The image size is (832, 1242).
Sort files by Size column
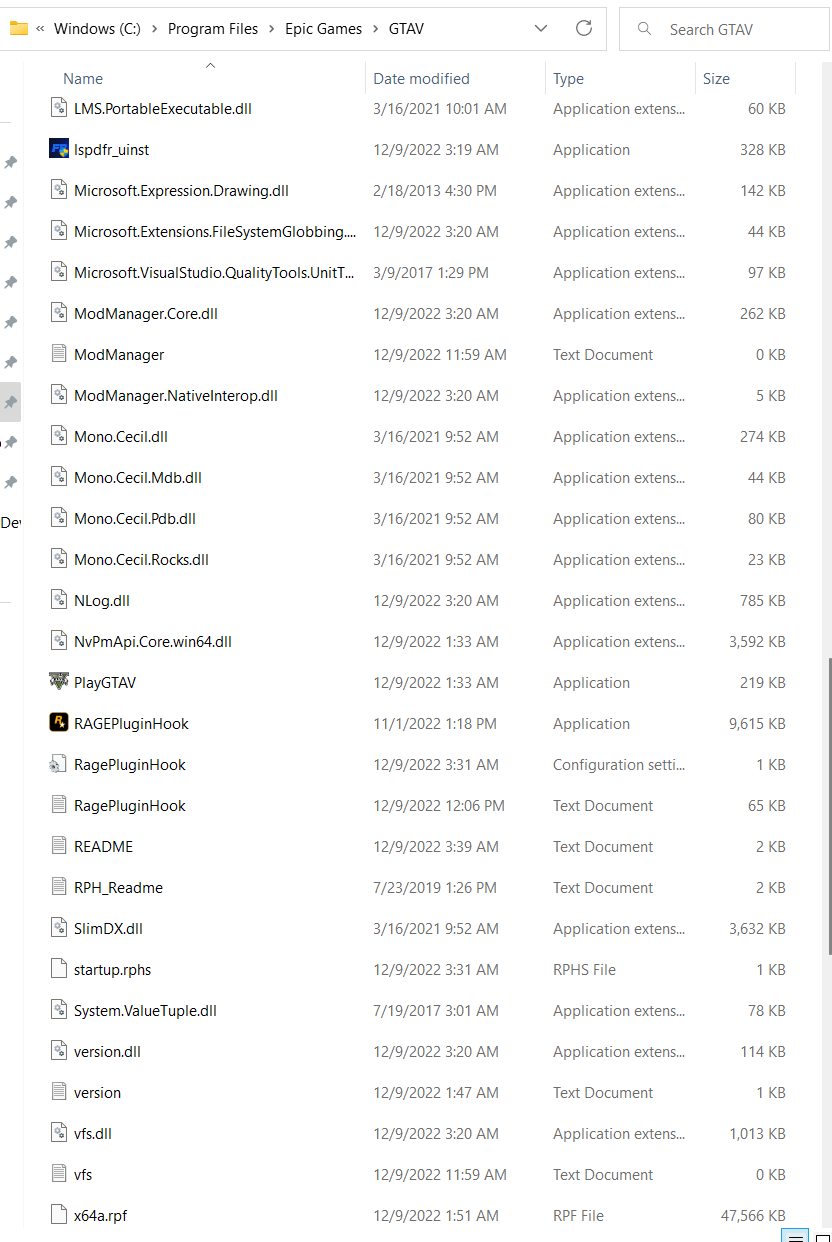coord(716,78)
